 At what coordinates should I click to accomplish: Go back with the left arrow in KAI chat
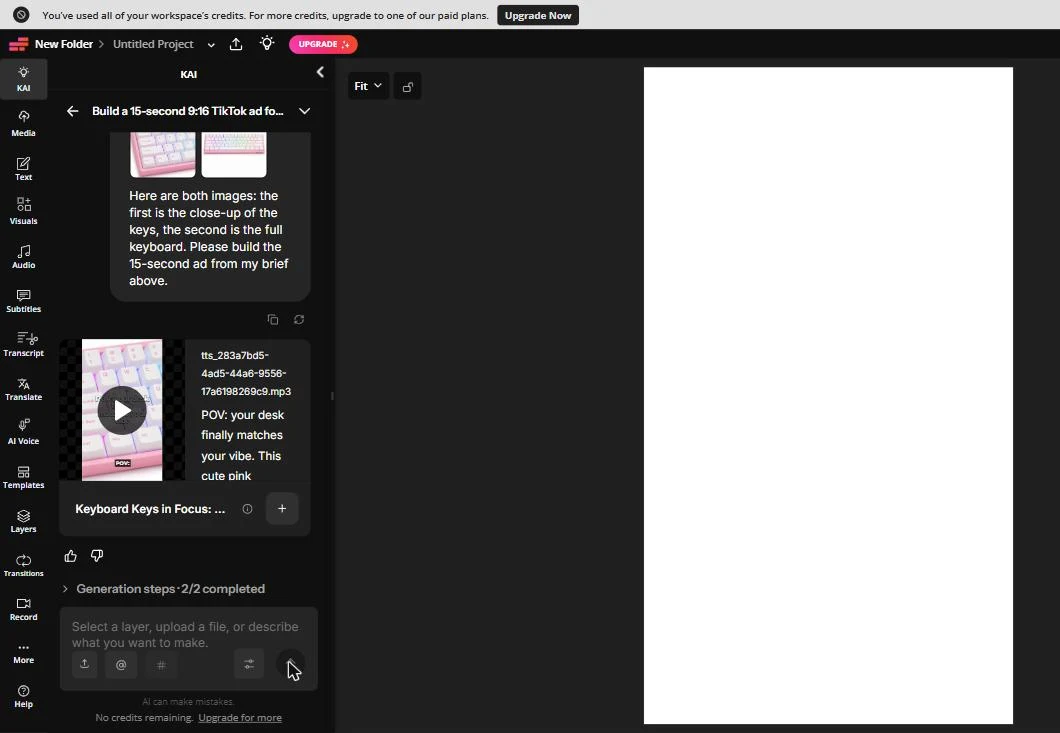pyautogui.click(x=72, y=111)
